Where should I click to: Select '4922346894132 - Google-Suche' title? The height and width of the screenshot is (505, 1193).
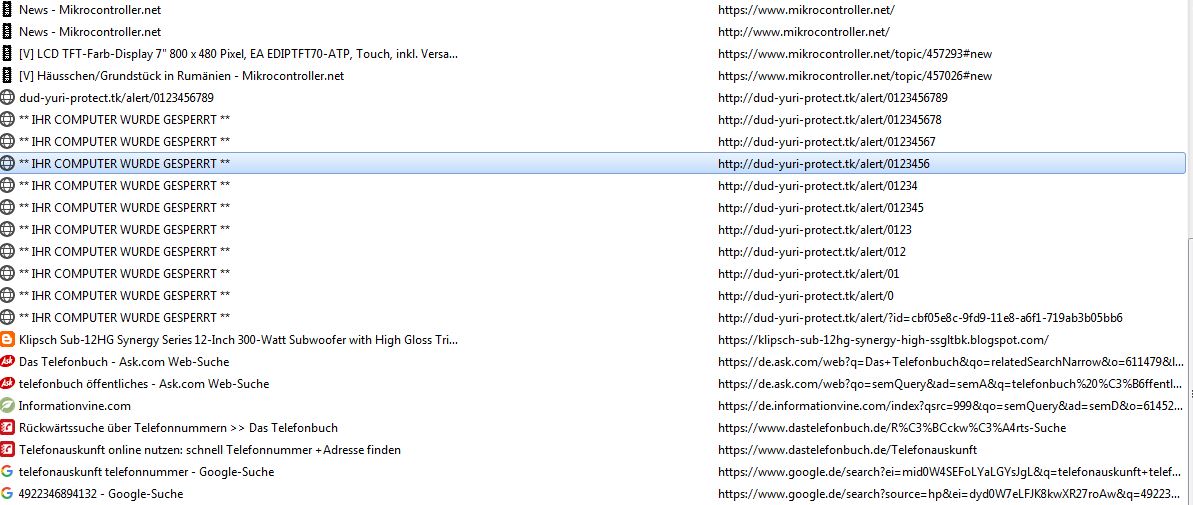pyautogui.click(x=101, y=494)
